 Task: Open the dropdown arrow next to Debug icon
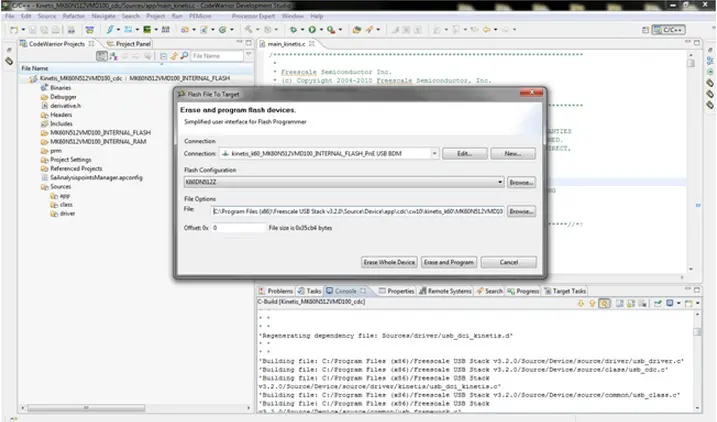[x=302, y=30]
